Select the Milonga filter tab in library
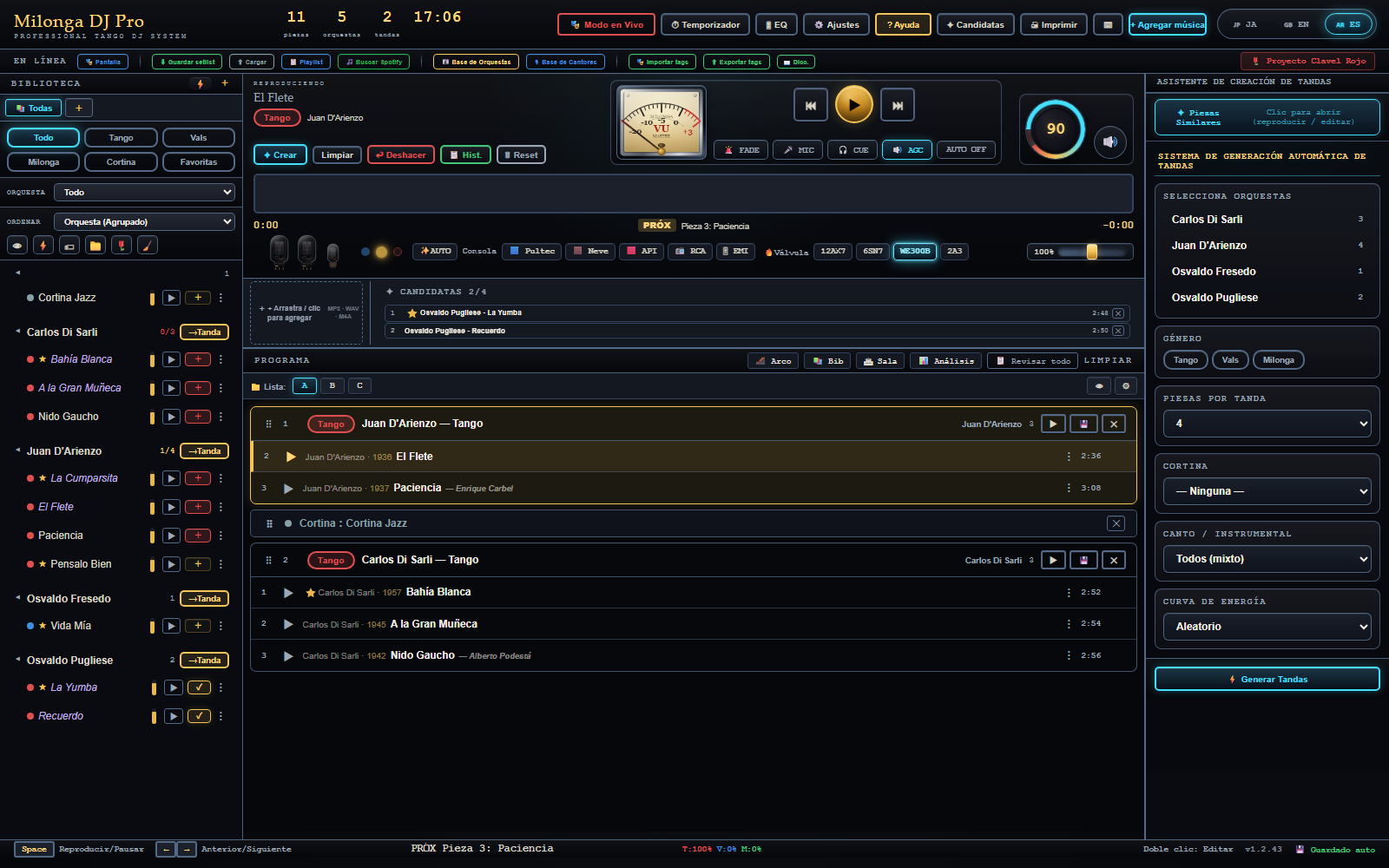 [43, 161]
